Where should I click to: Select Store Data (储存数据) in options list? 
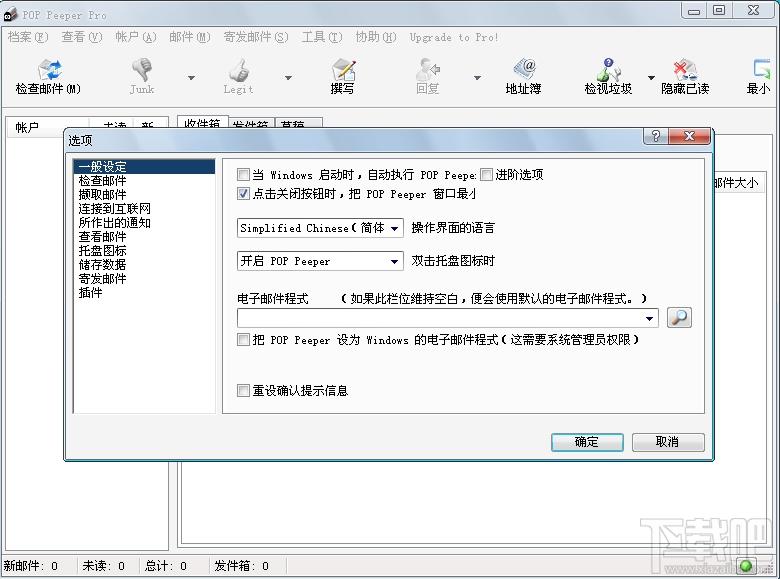[102, 264]
